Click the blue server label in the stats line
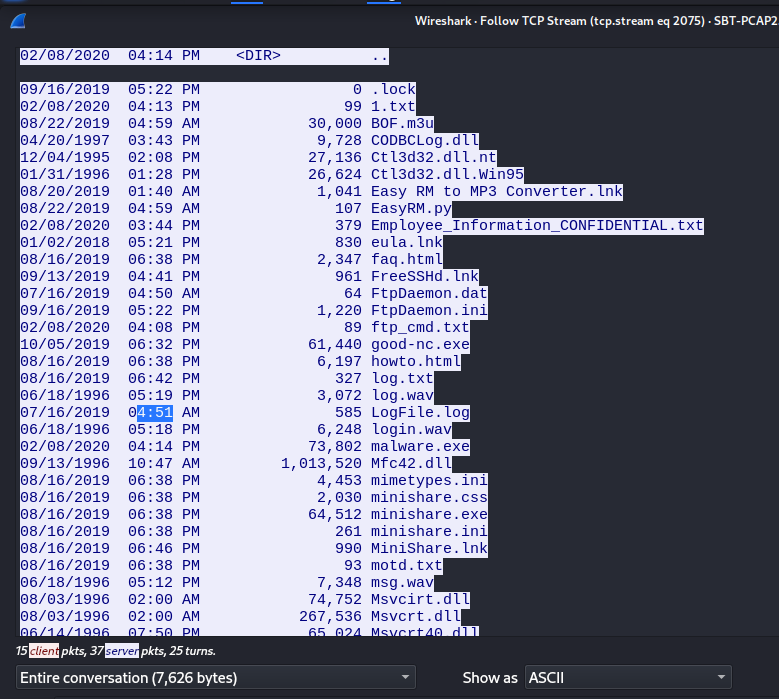The image size is (779, 699). click(122, 651)
